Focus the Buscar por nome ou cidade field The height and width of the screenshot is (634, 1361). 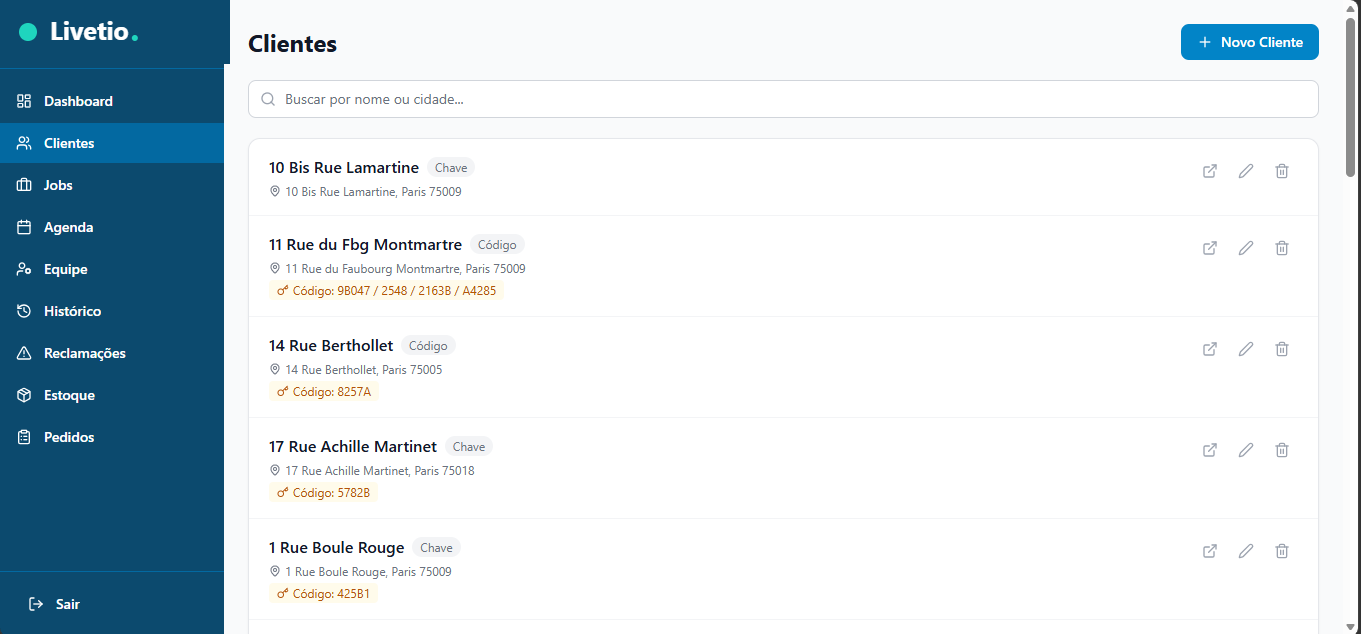point(783,99)
